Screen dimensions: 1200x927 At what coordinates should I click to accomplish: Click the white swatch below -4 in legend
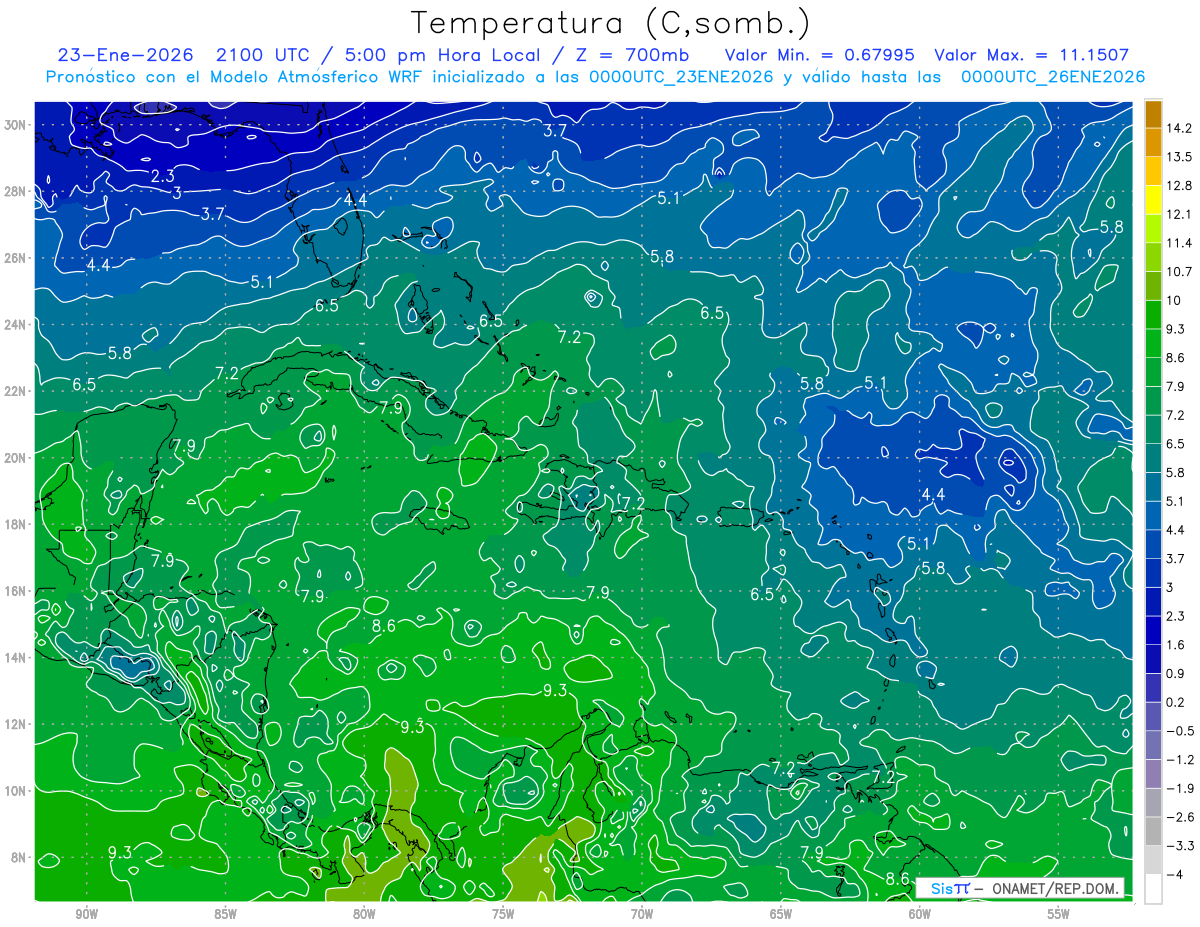(x=1153, y=889)
